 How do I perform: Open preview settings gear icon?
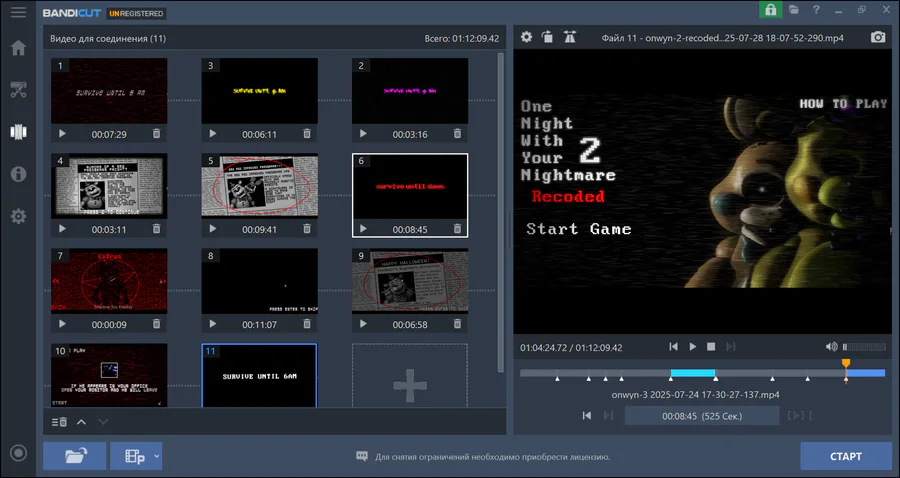(526, 37)
